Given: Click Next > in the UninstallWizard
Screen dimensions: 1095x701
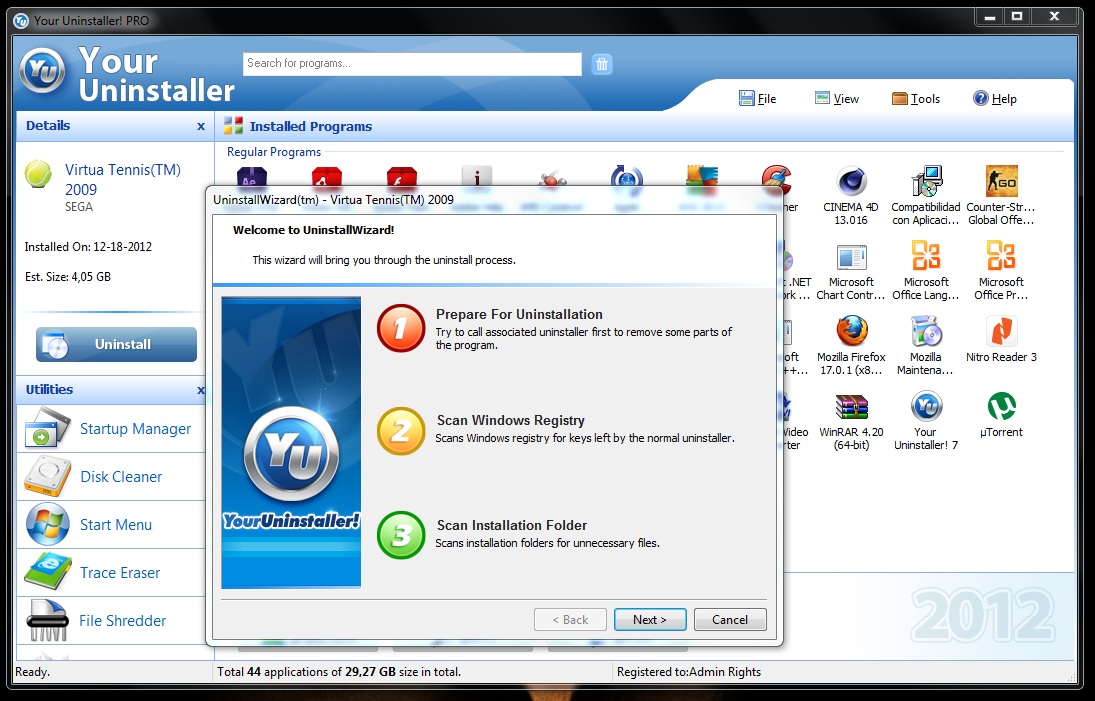Looking at the screenshot, I should pyautogui.click(x=650, y=619).
